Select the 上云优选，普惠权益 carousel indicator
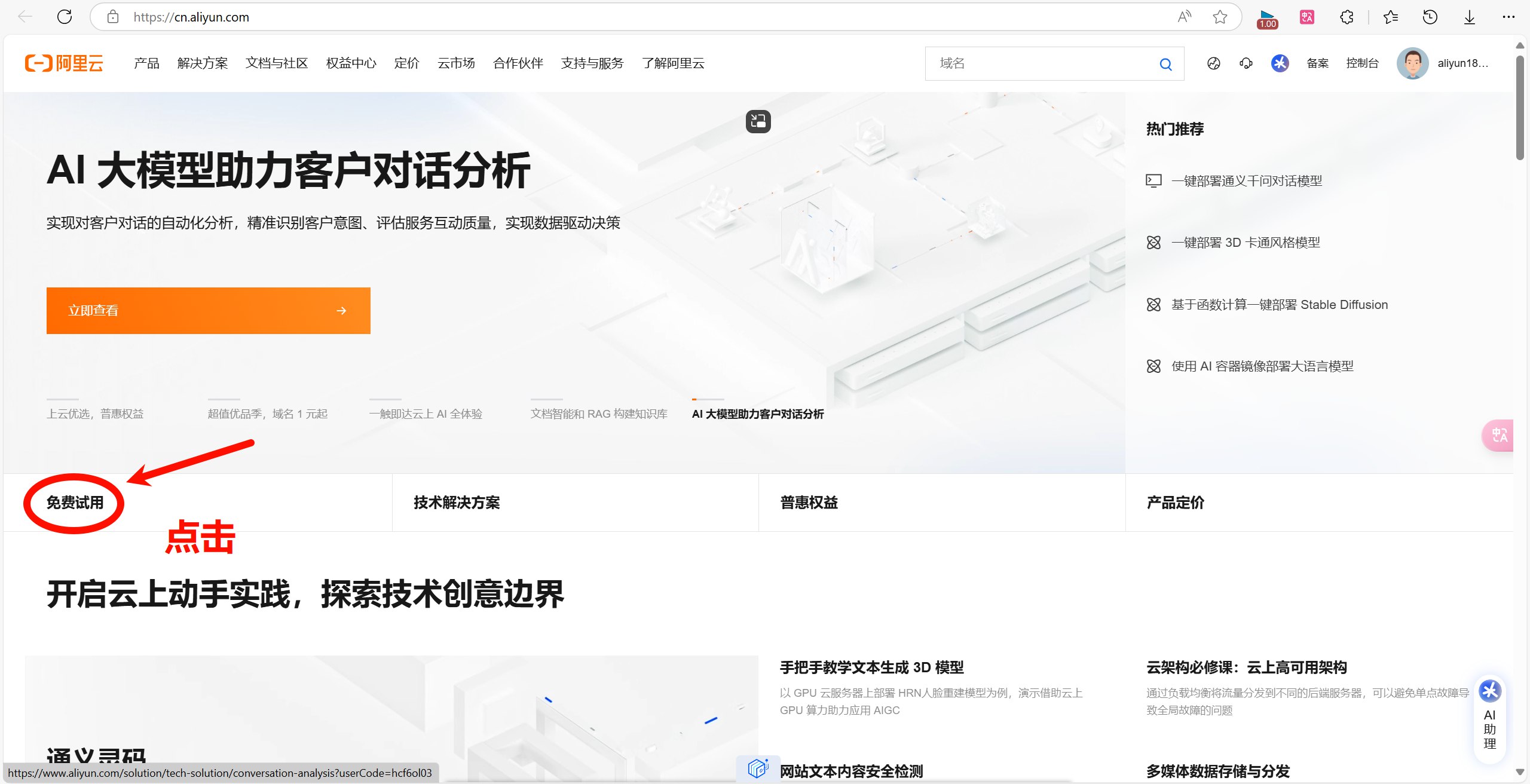The height and width of the screenshot is (784, 1530). pyautogui.click(x=95, y=414)
